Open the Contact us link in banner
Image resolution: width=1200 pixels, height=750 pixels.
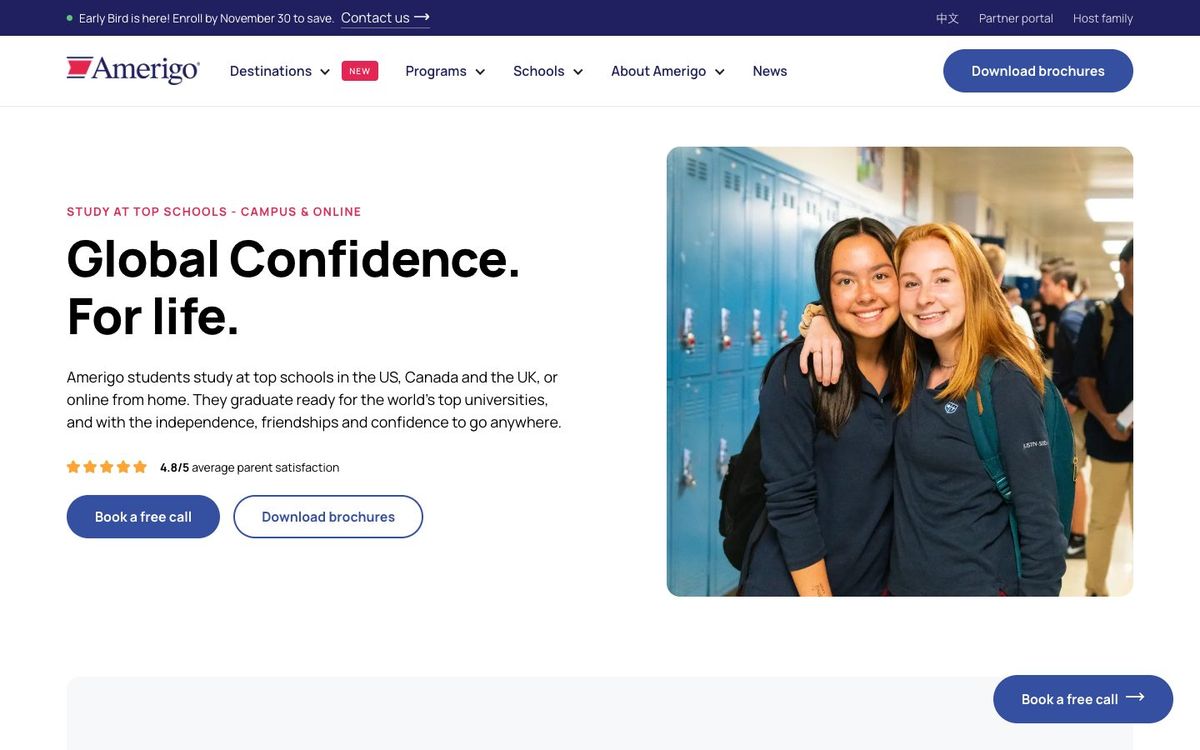pyautogui.click(x=385, y=18)
